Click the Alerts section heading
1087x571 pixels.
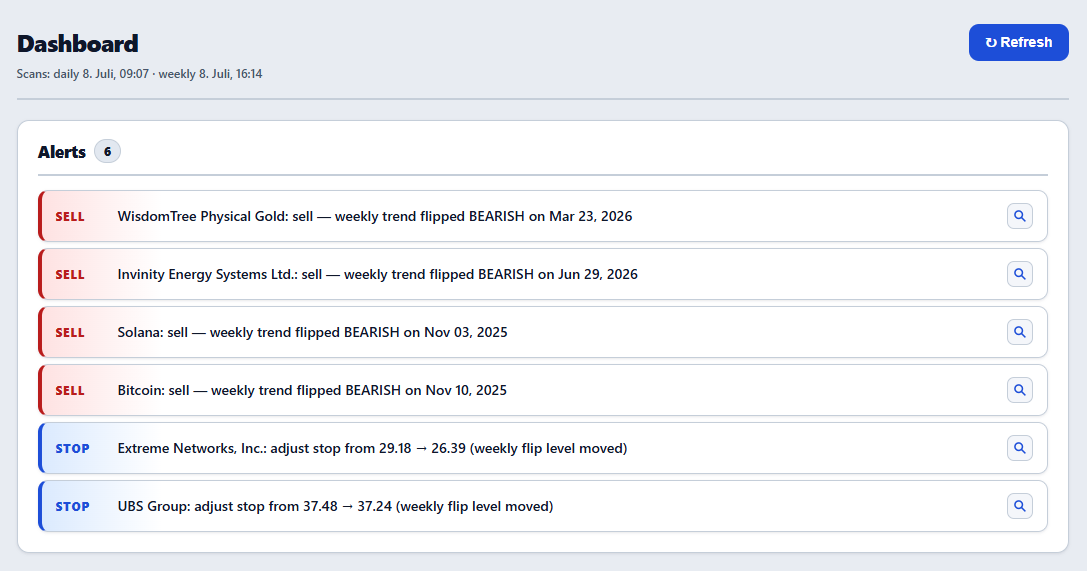click(62, 152)
